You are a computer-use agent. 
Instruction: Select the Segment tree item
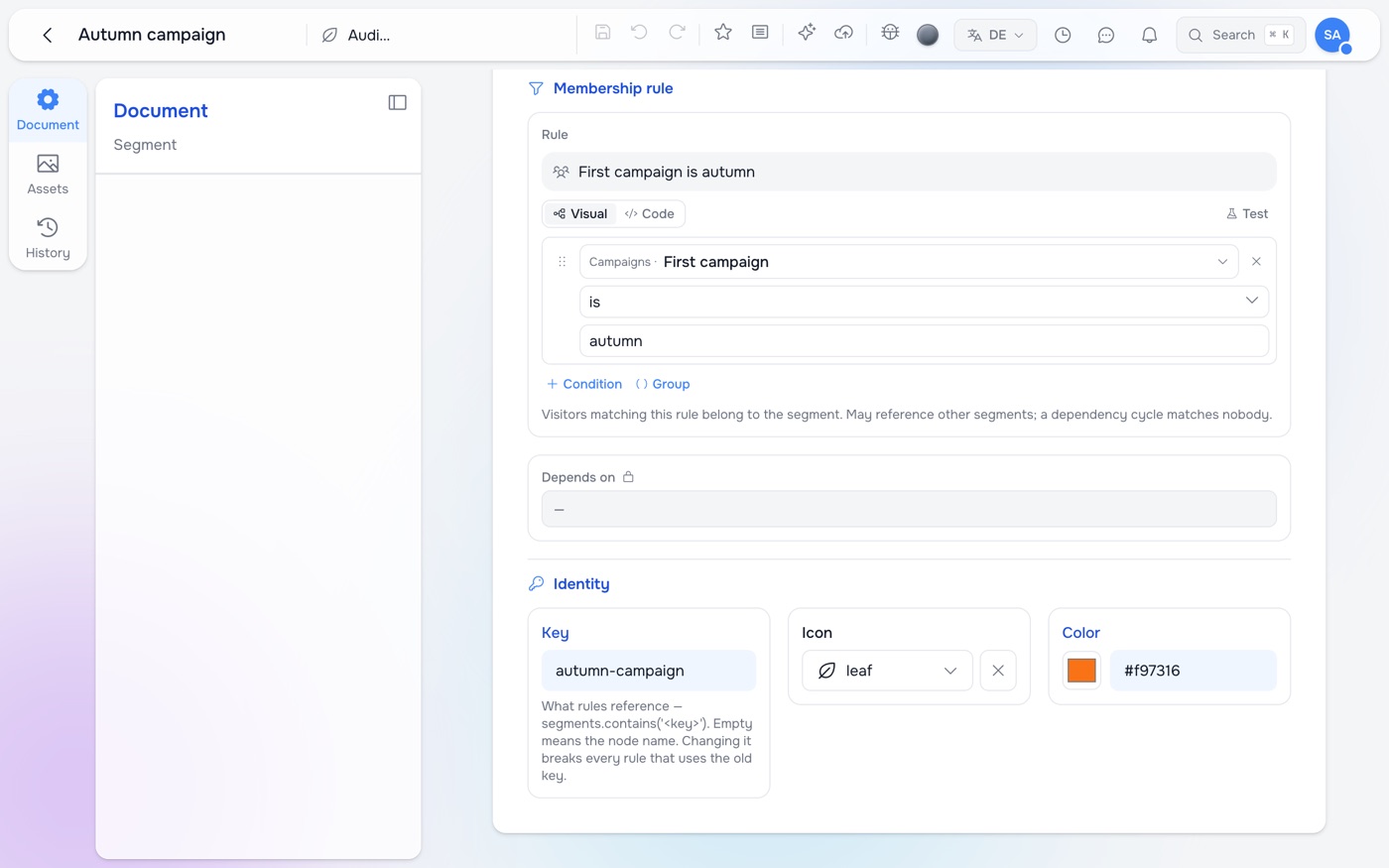145,145
